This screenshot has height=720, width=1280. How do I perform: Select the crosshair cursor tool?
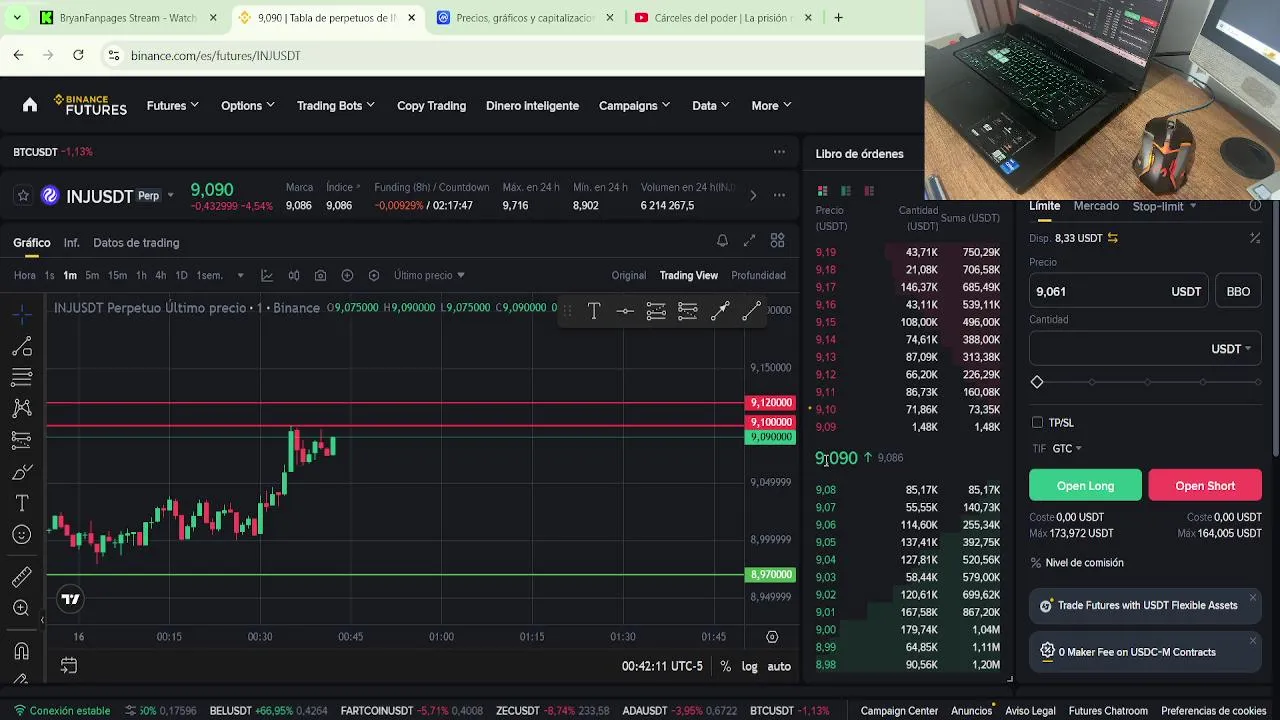click(x=22, y=316)
